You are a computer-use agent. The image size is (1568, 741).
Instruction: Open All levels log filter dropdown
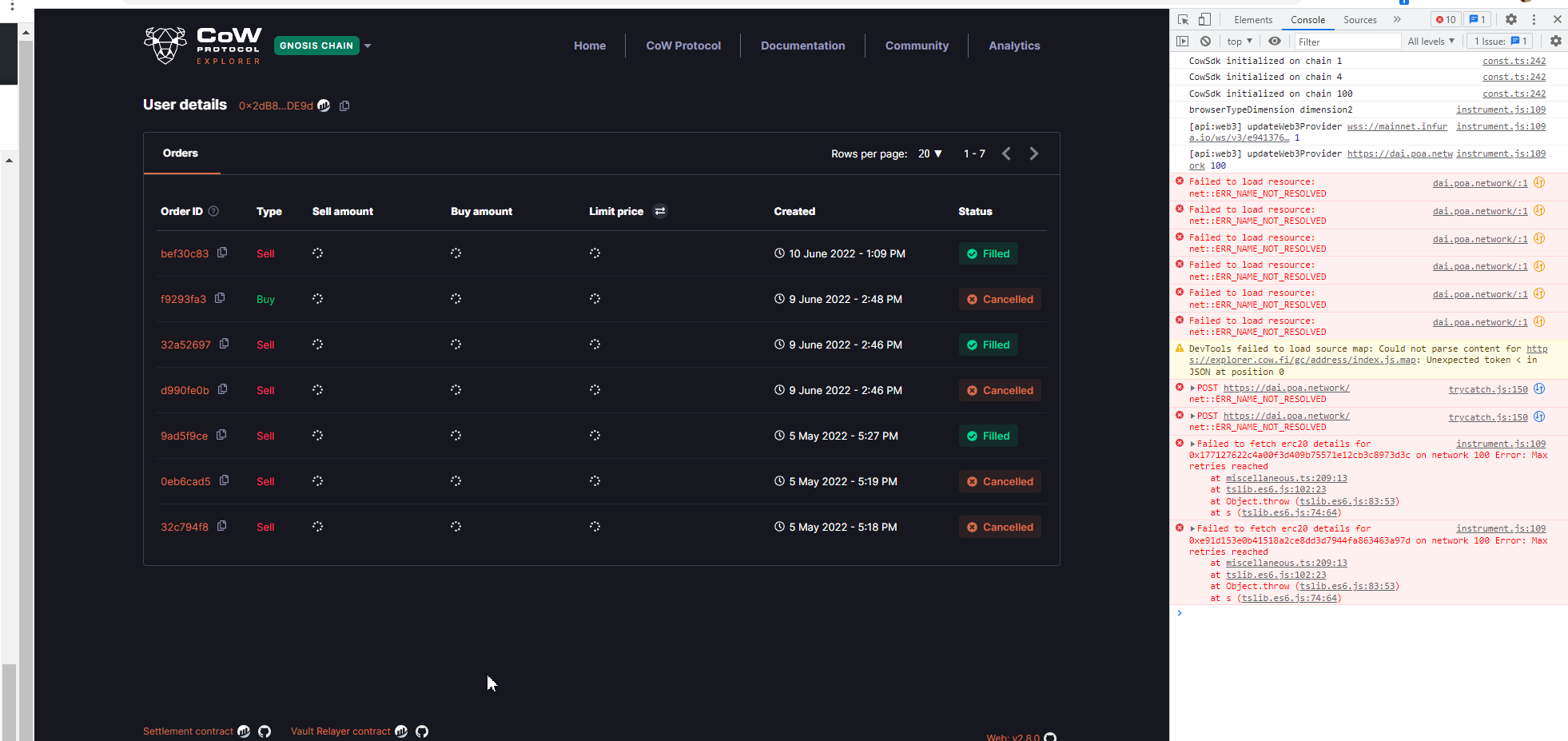[1431, 42]
